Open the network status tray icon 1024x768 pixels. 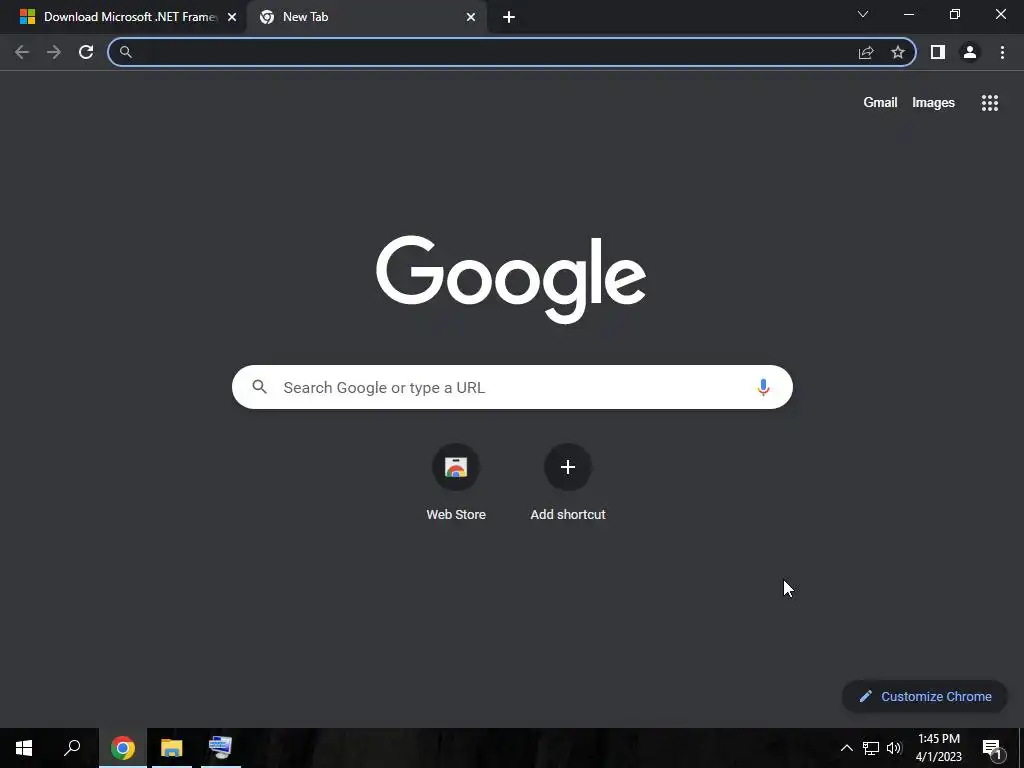coord(871,748)
